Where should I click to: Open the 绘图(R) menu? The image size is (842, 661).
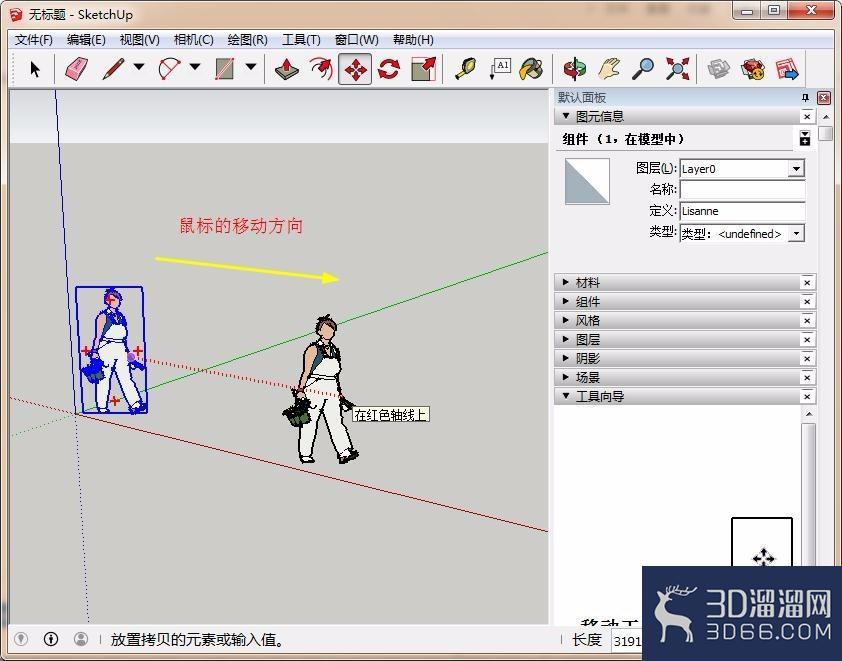248,40
